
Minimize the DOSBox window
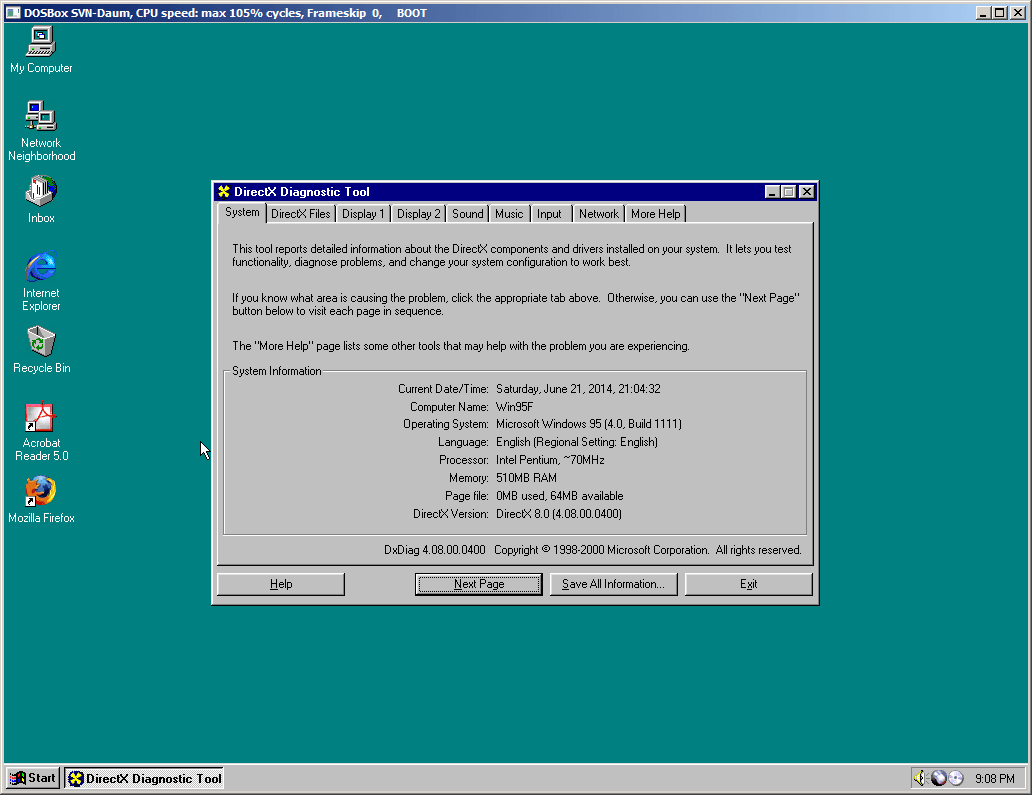coord(983,13)
